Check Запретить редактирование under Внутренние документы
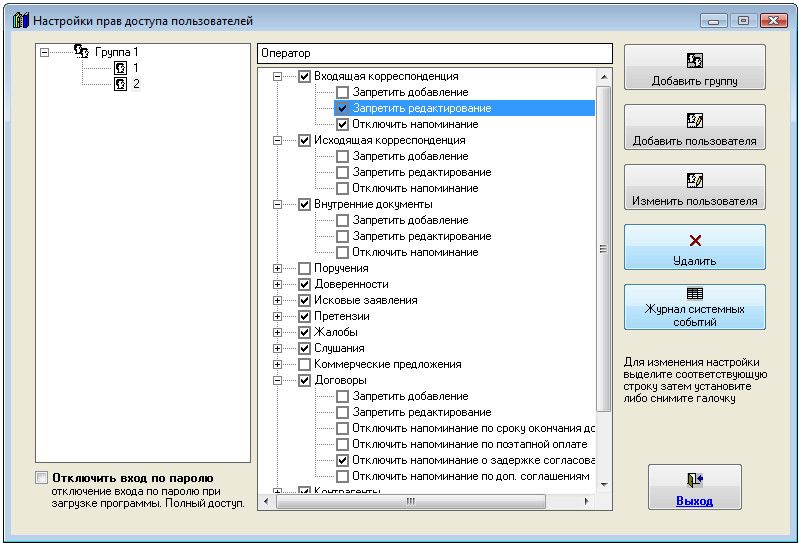 tap(343, 236)
